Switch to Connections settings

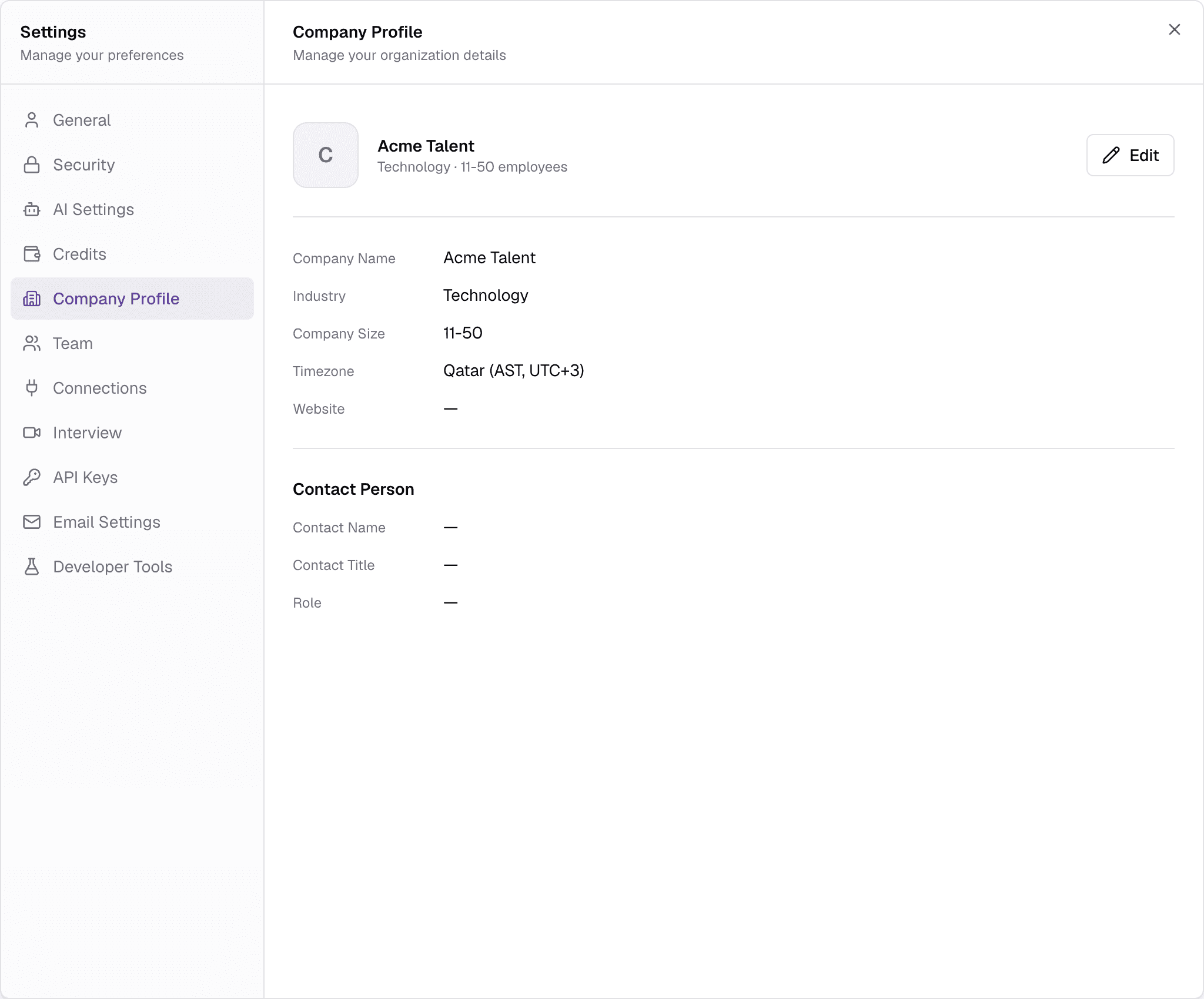coord(132,388)
